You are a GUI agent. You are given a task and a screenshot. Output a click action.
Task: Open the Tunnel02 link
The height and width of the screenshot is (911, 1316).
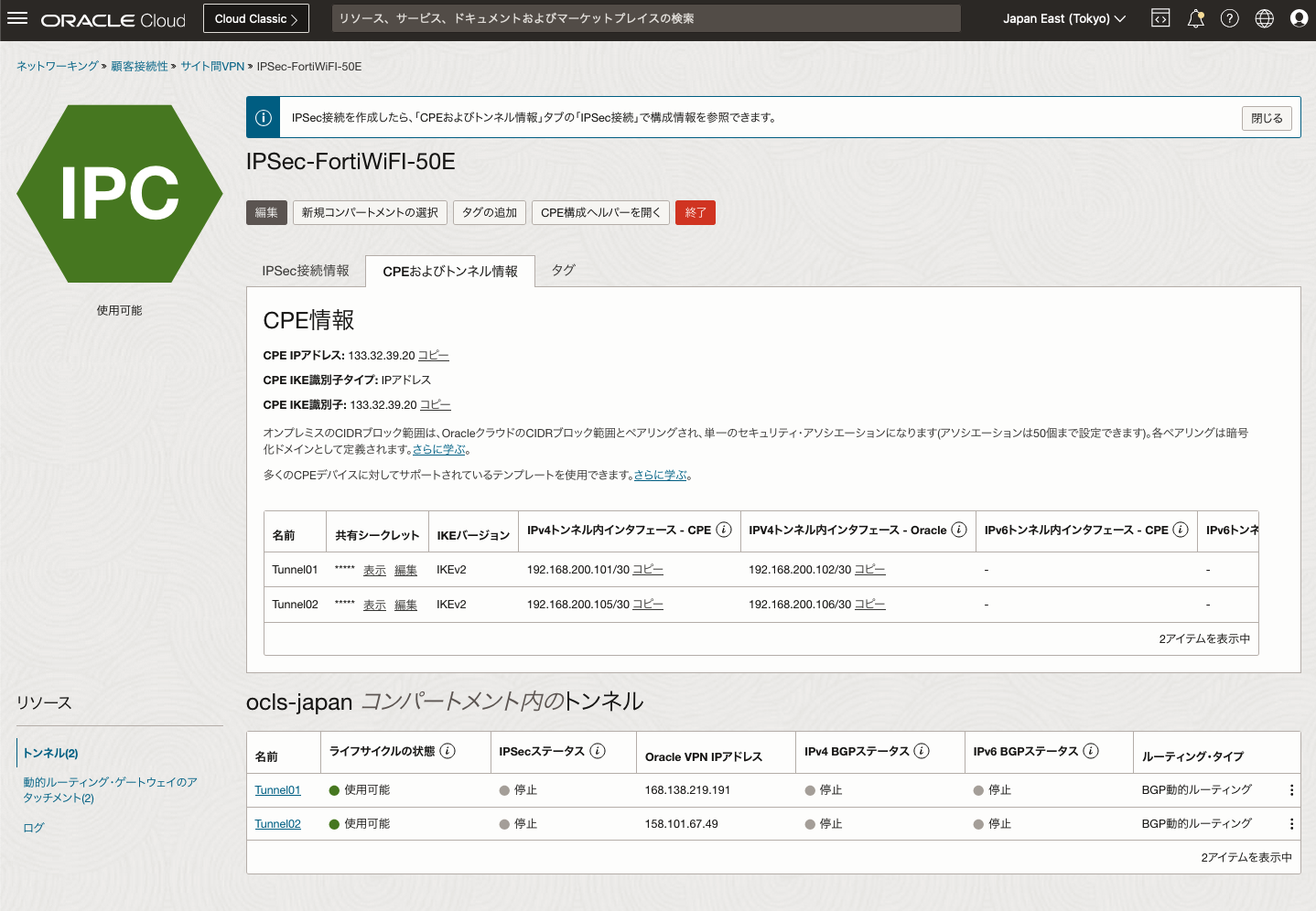pyautogui.click(x=277, y=824)
